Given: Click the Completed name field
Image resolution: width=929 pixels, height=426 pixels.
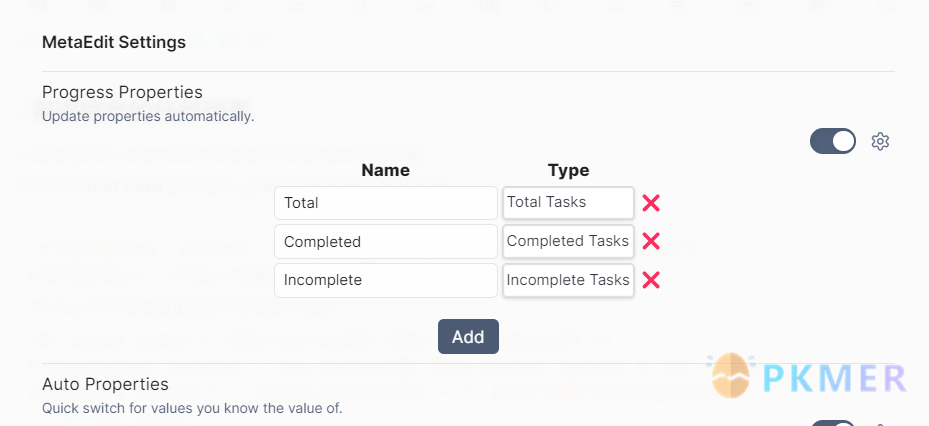Looking at the screenshot, I should click(386, 241).
